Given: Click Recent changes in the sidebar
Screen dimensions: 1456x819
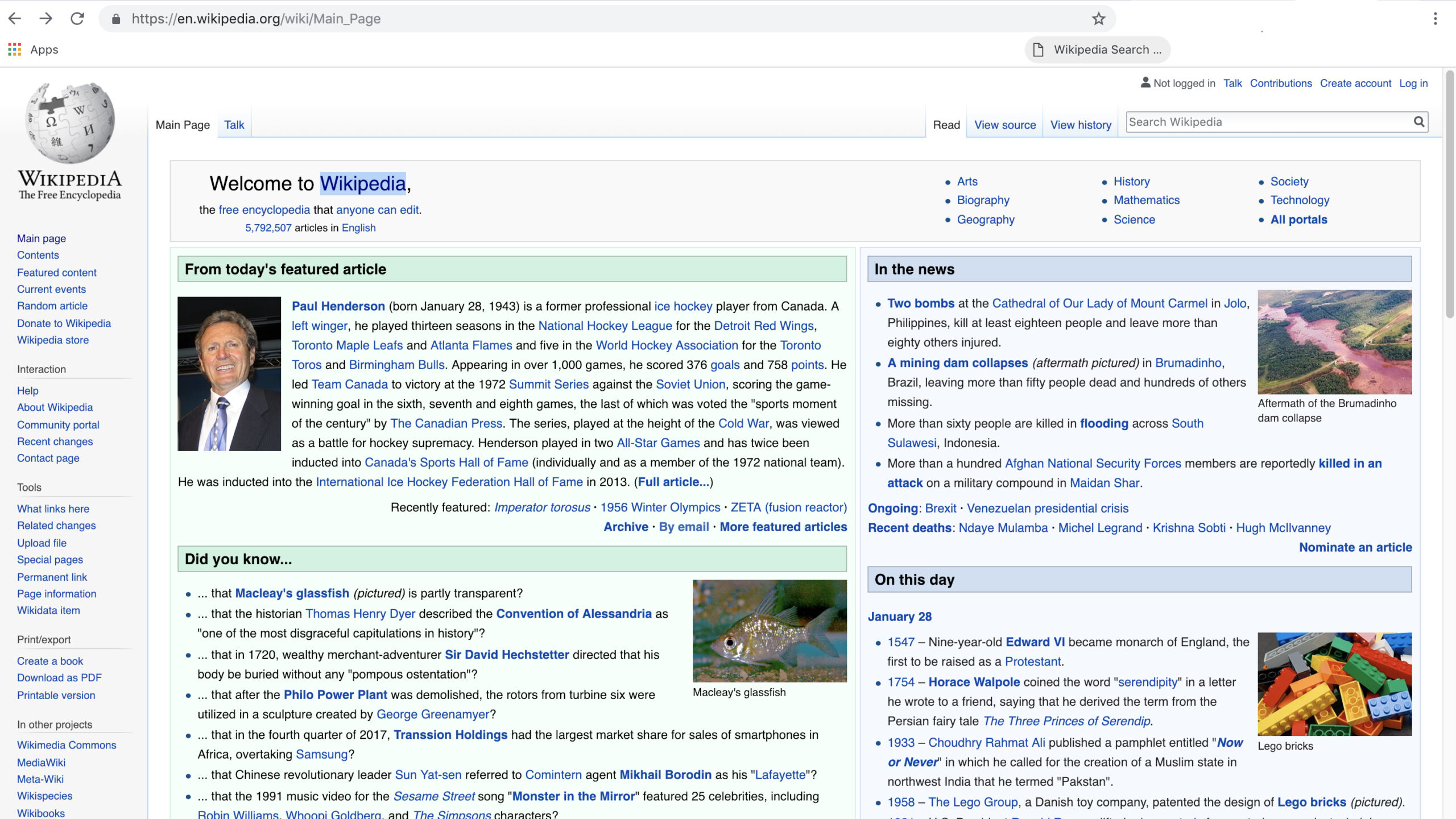Looking at the screenshot, I should click(55, 441).
